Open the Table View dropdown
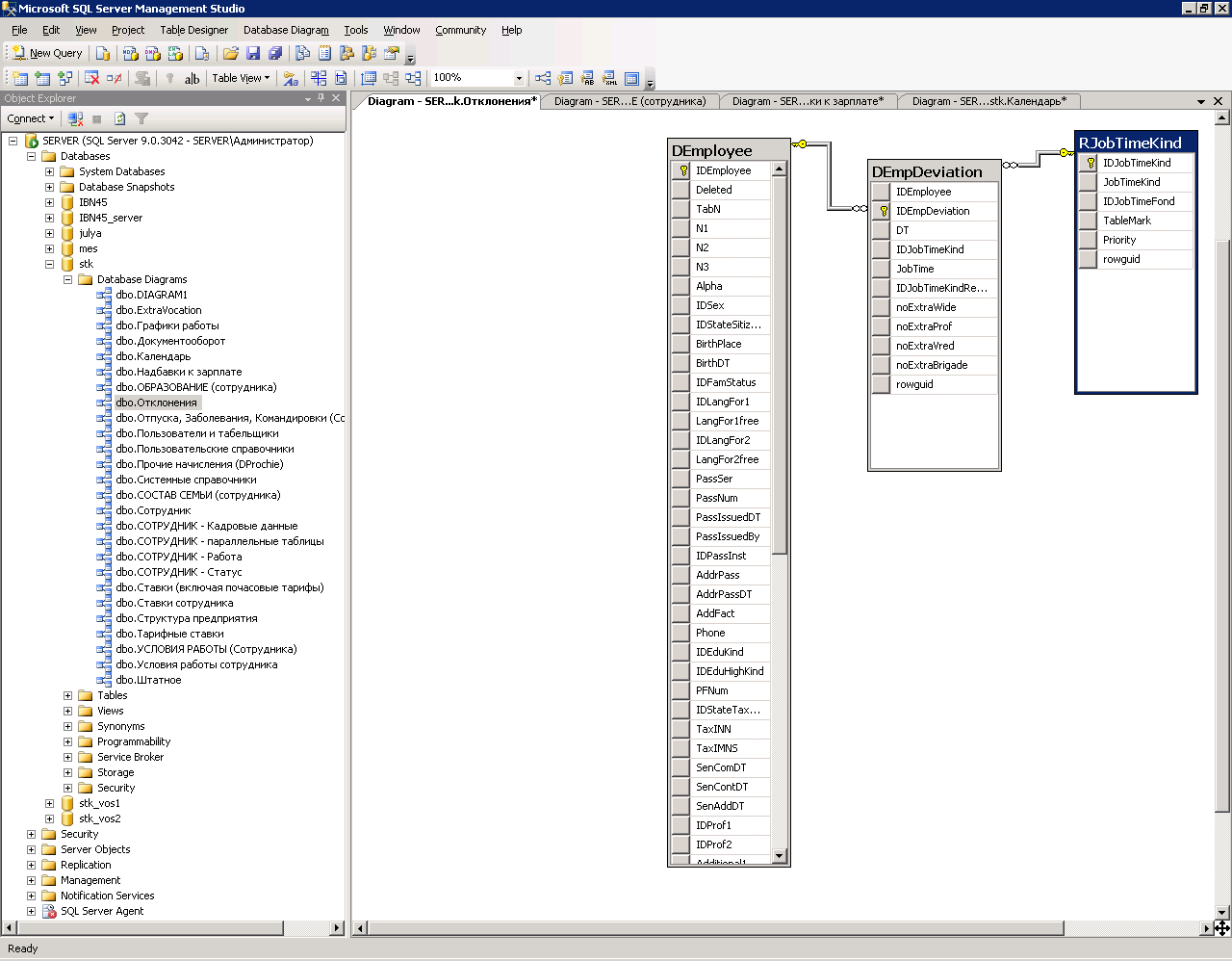The height and width of the screenshot is (961, 1232). click(x=241, y=78)
